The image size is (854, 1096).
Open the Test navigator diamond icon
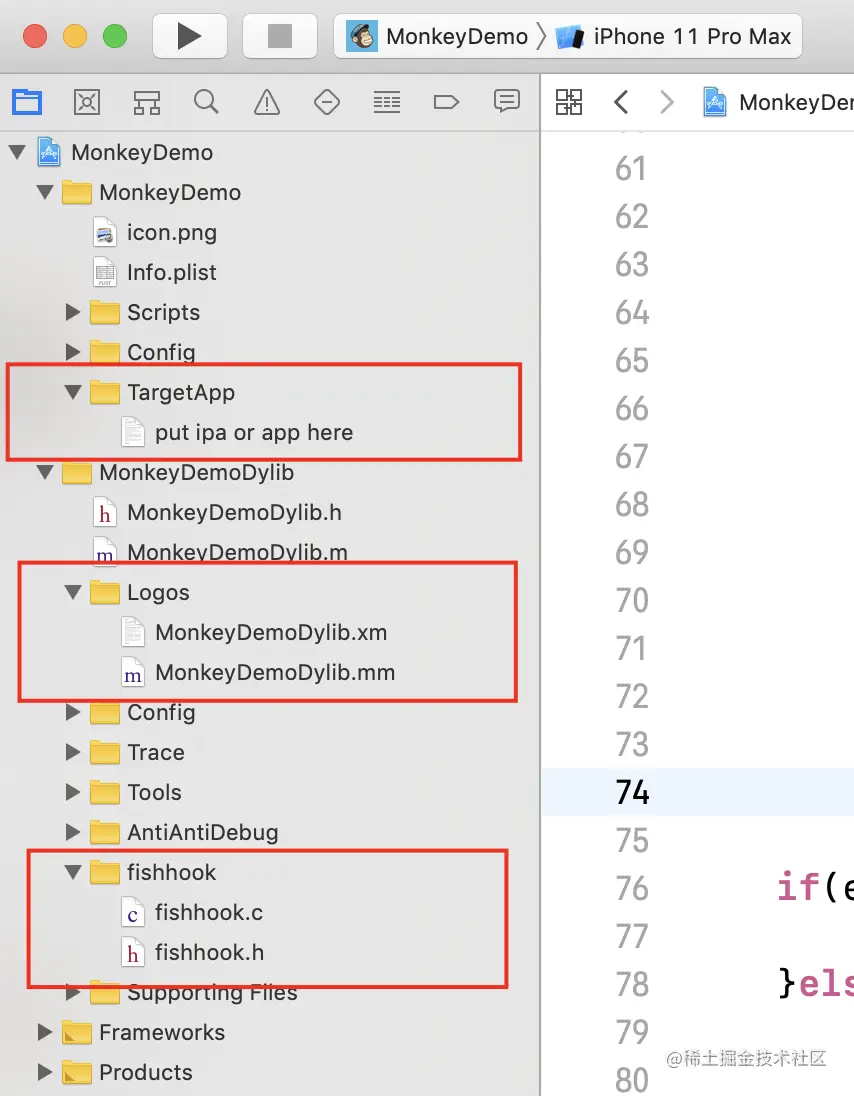pos(326,102)
